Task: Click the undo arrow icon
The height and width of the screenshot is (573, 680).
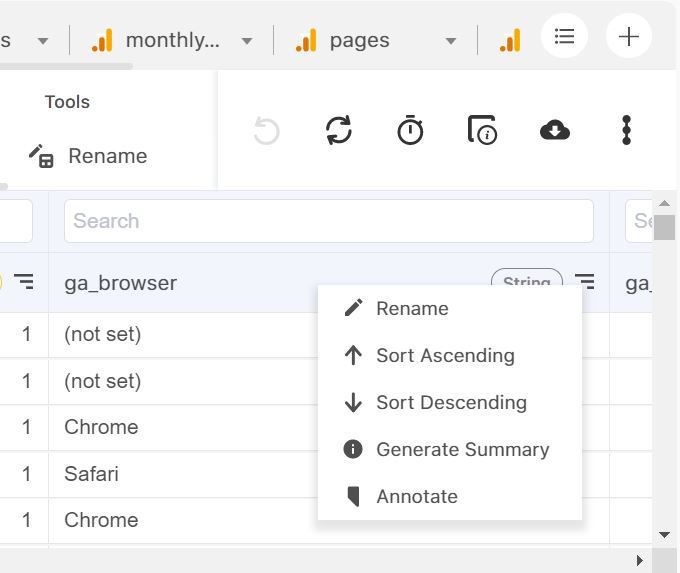Action: click(266, 130)
